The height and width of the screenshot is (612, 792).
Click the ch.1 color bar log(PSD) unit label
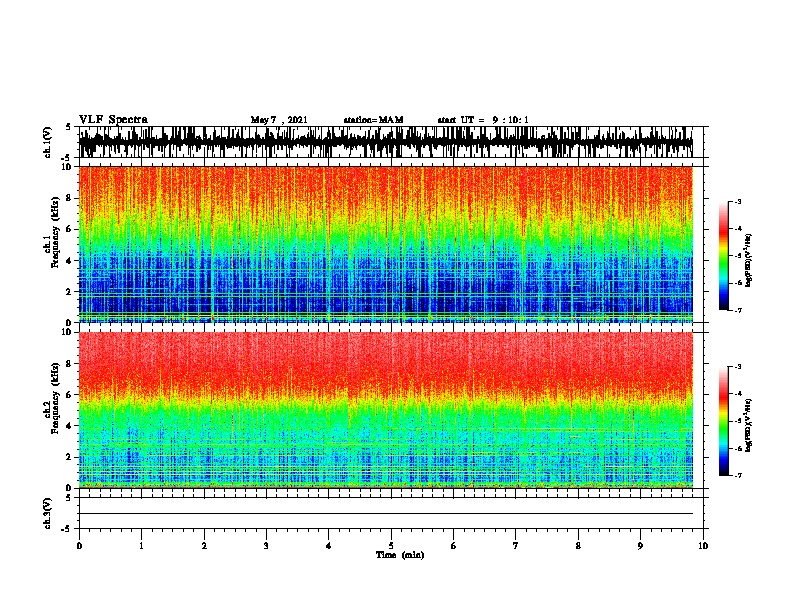click(x=749, y=260)
